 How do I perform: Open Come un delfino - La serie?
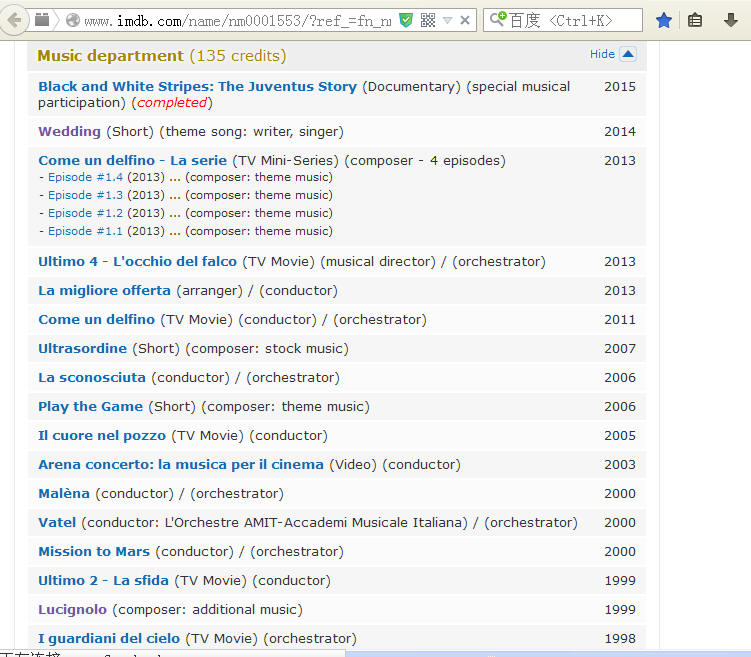pyautogui.click(x=133, y=160)
